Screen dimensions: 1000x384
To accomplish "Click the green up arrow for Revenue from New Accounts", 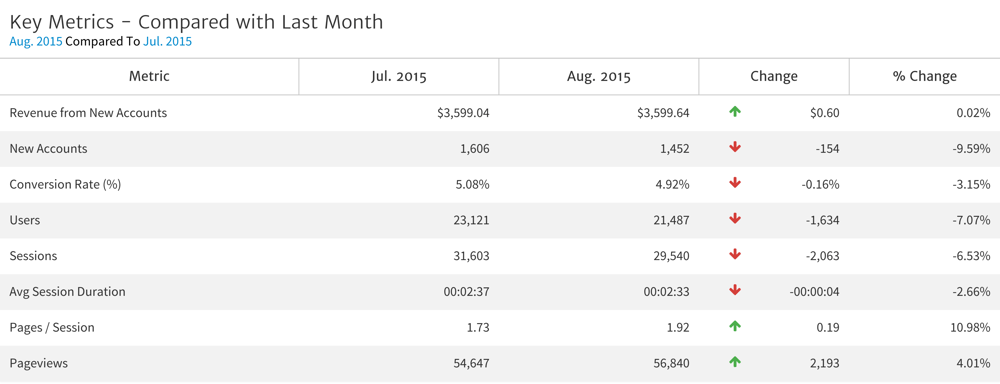I will [x=735, y=112].
